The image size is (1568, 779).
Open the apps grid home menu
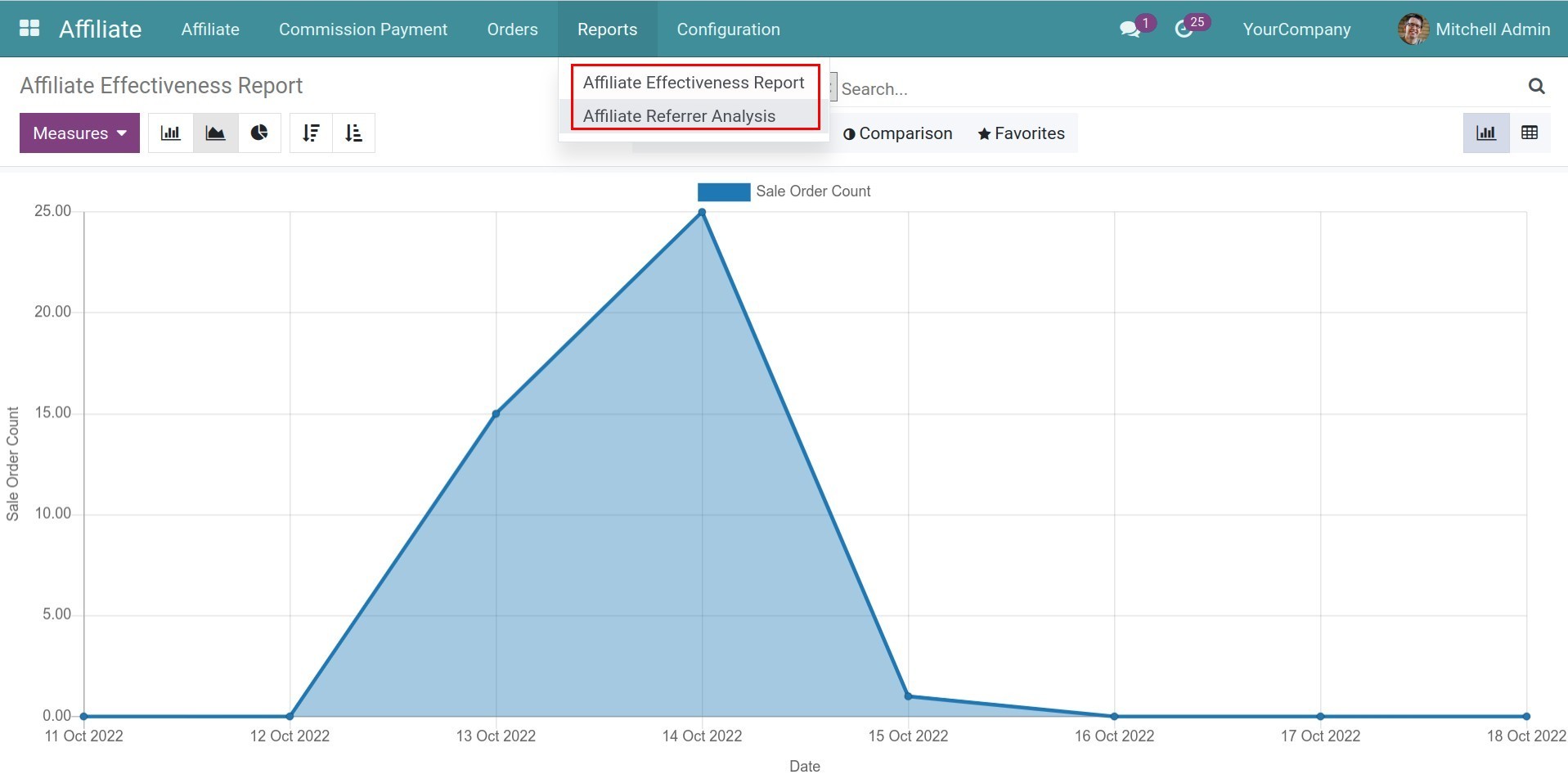point(29,29)
